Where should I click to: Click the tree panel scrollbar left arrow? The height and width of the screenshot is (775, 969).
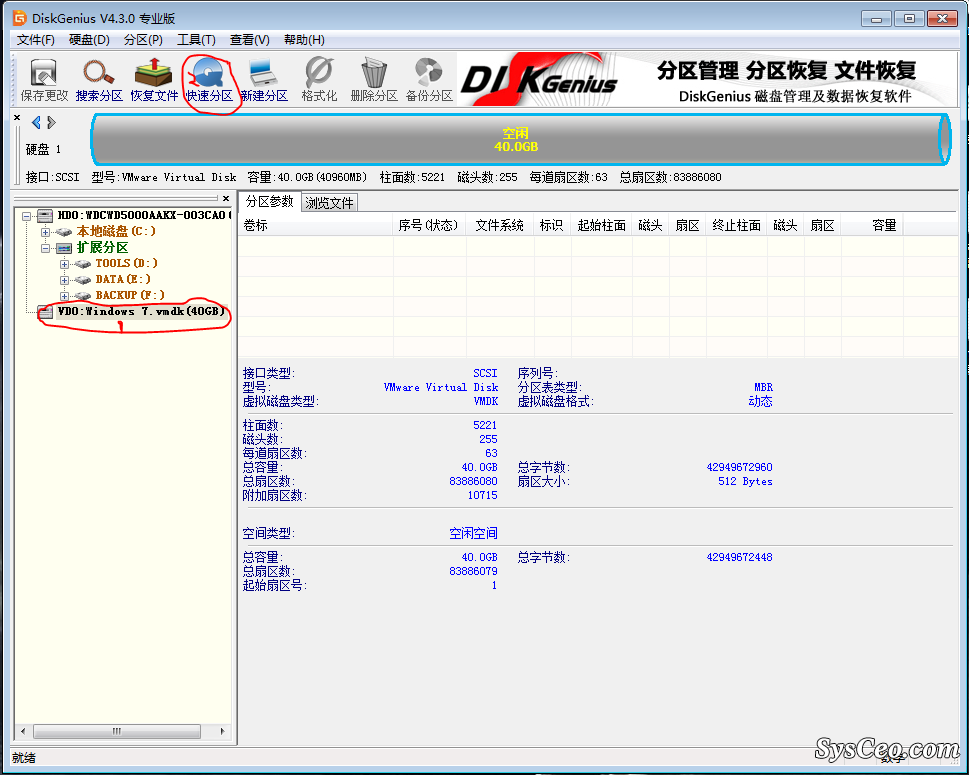[x=23, y=732]
